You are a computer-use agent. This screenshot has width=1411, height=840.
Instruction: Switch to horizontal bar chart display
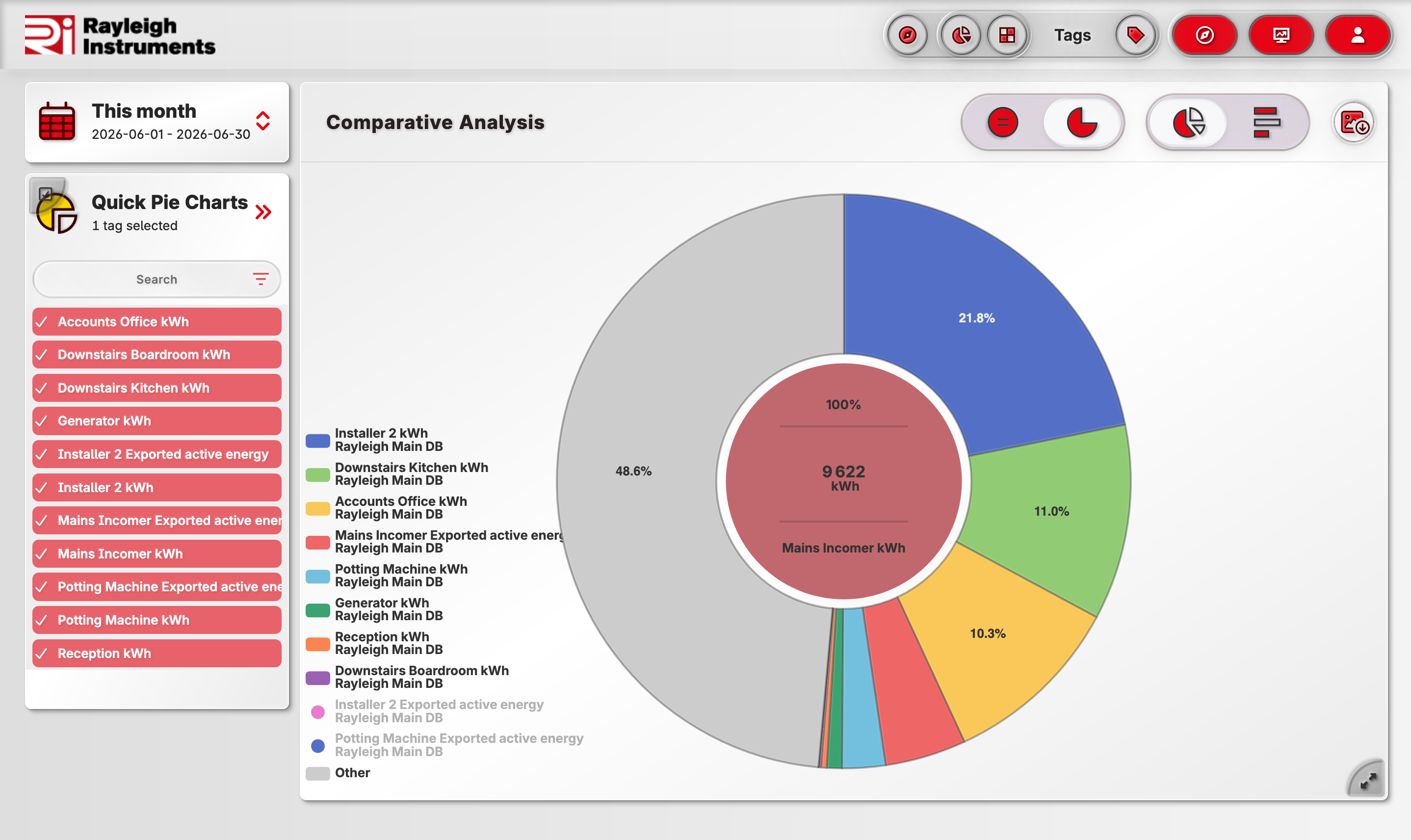pyautogui.click(x=1266, y=122)
